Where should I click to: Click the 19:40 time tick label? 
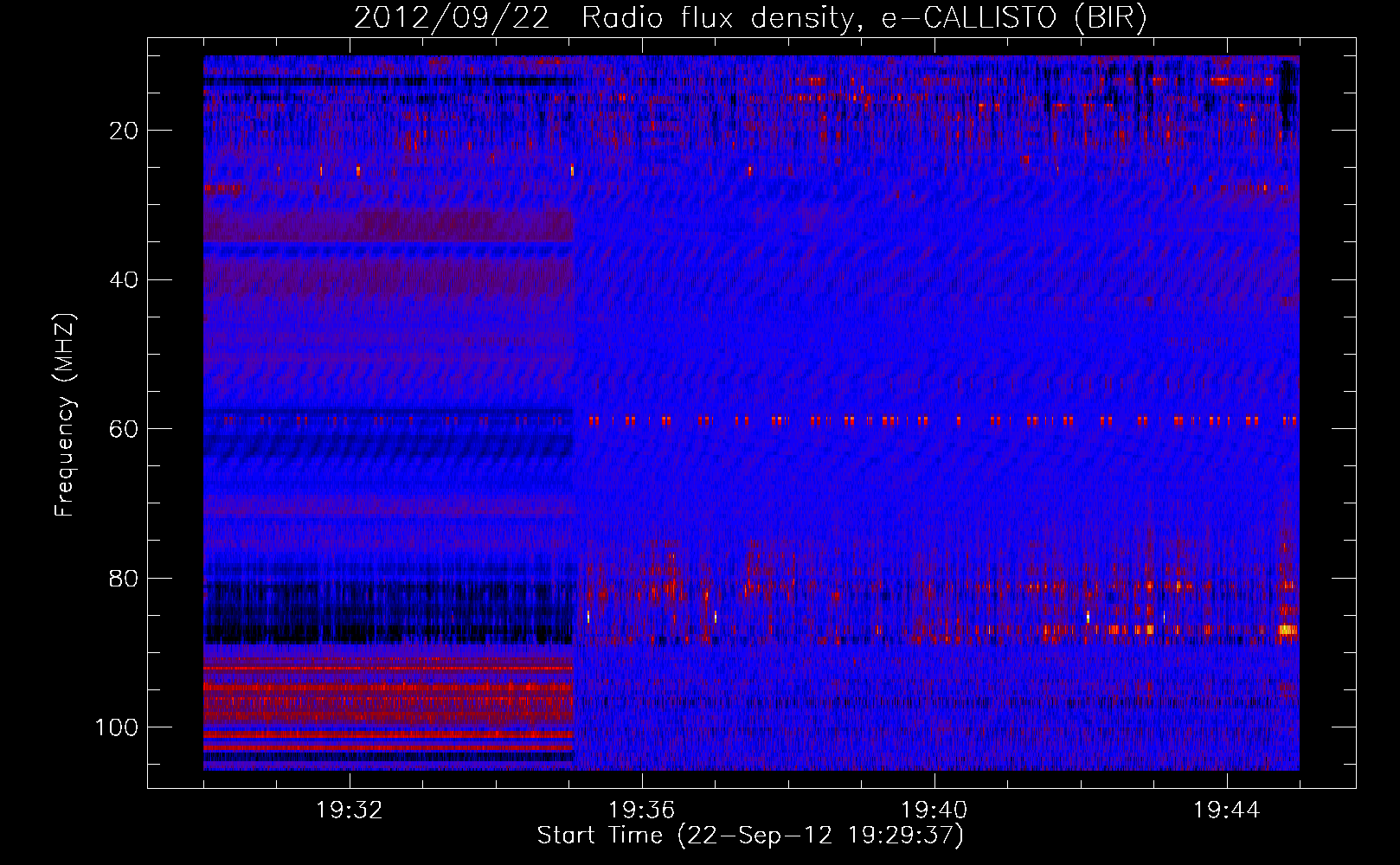tap(934, 811)
